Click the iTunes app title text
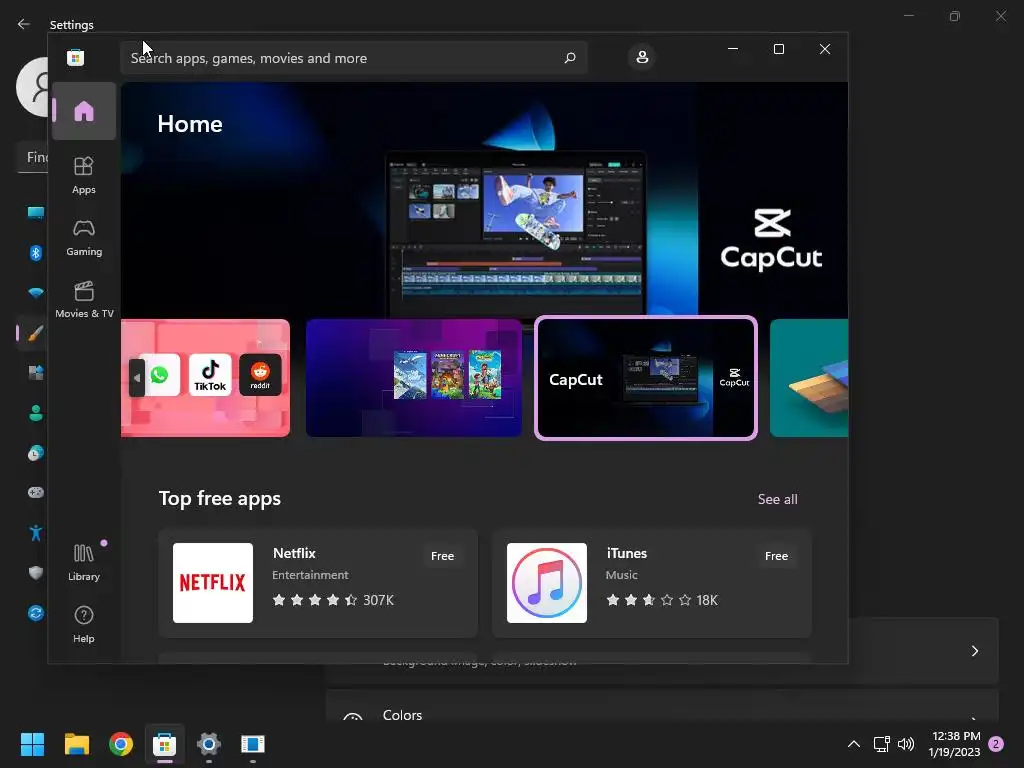The height and width of the screenshot is (768, 1024). coord(626,553)
